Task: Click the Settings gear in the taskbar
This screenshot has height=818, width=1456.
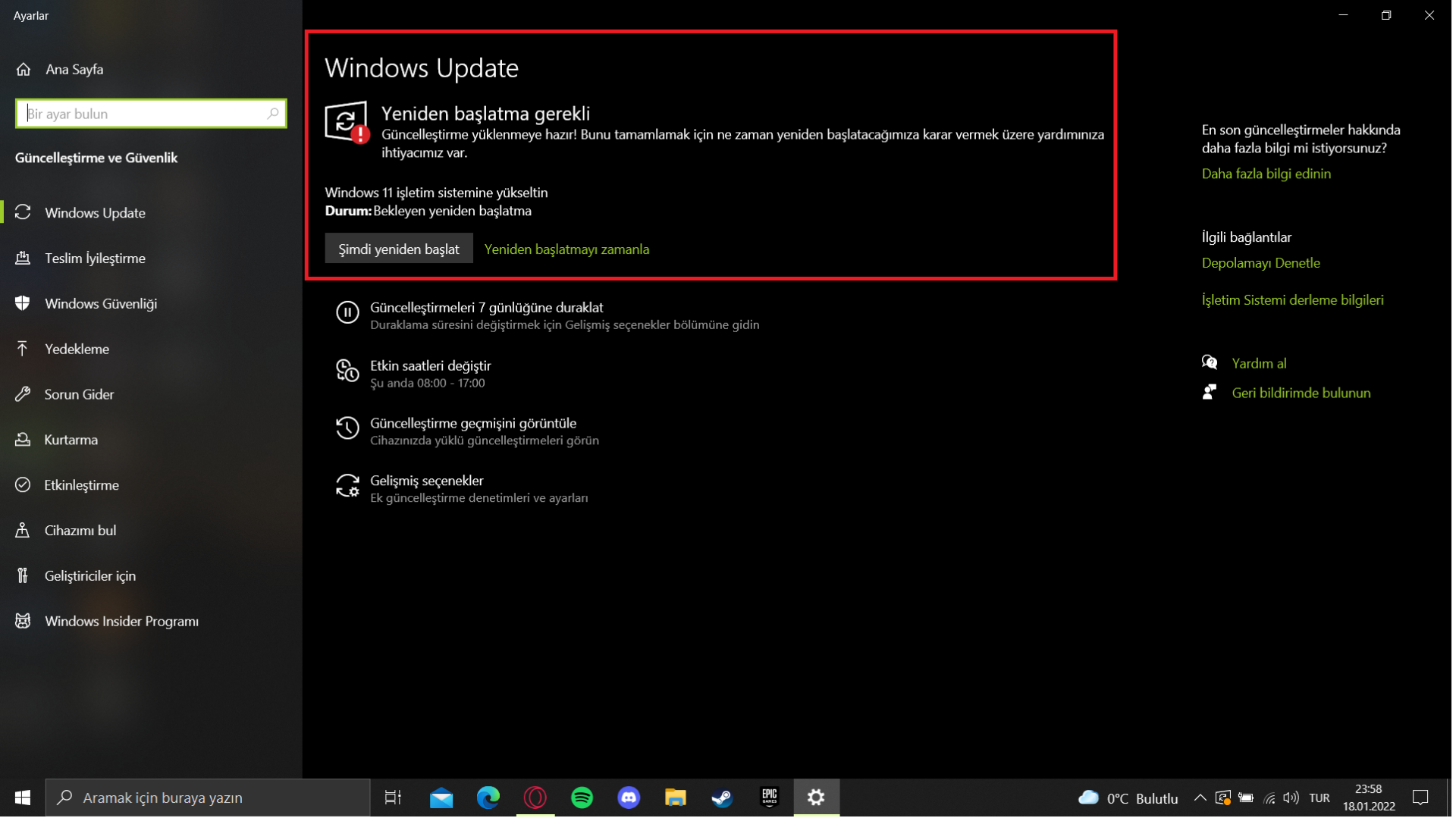Action: [x=818, y=799]
